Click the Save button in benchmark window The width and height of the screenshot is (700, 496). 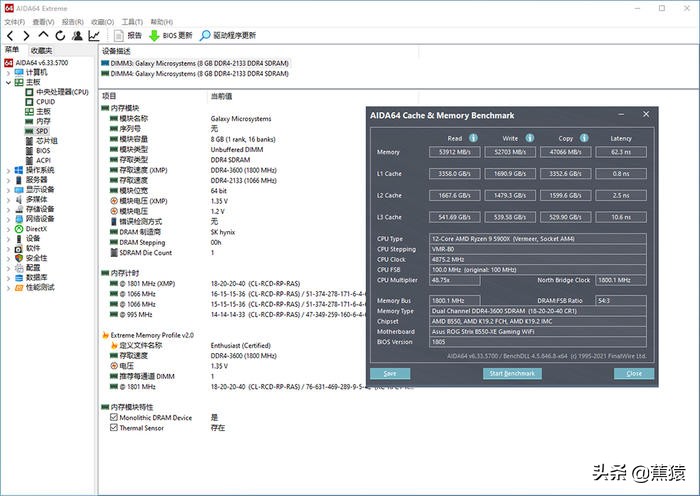(390, 374)
